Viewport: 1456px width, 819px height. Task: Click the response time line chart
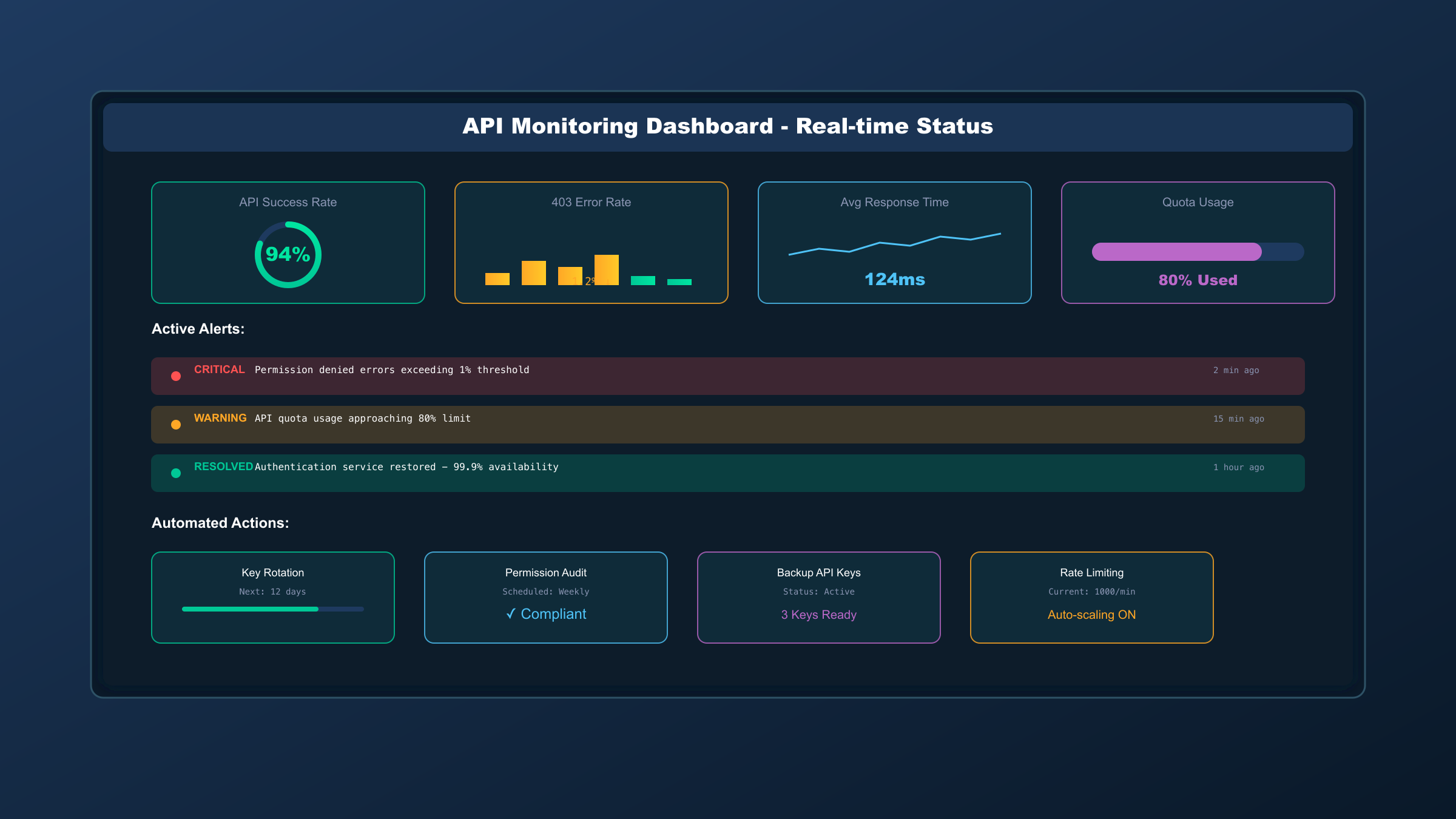click(x=895, y=244)
